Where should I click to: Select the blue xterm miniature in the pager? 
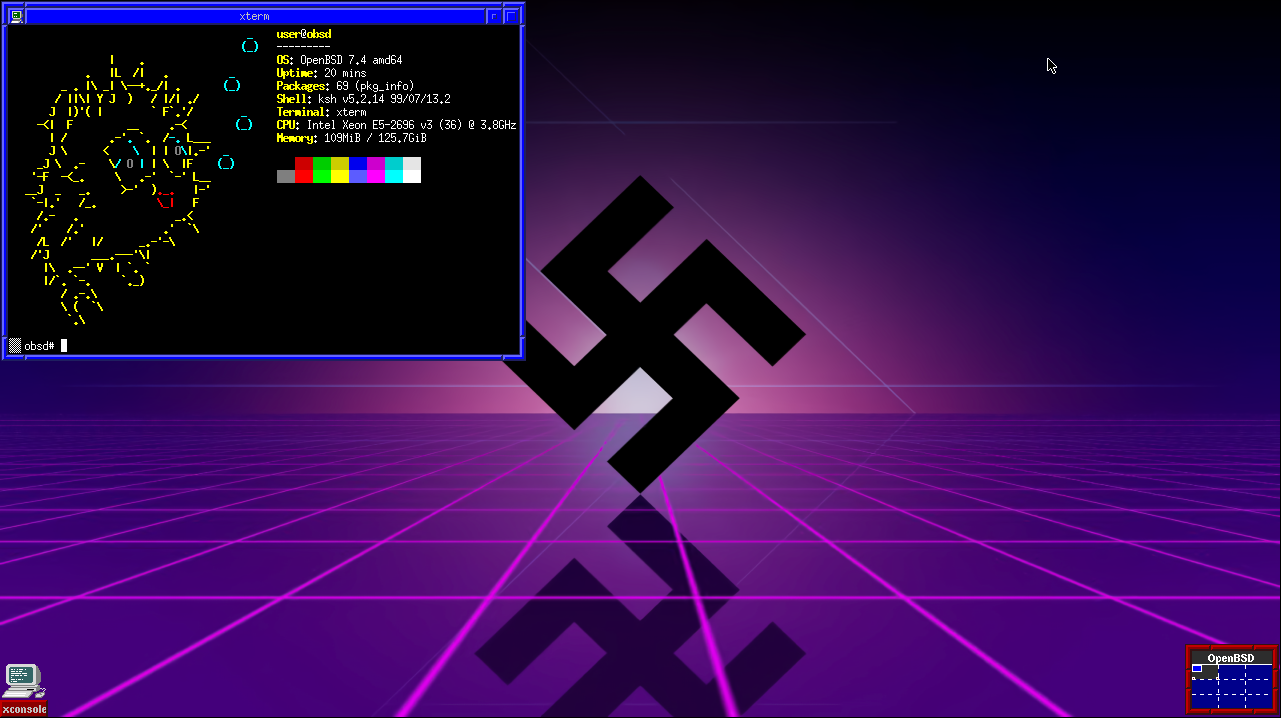tap(1197, 668)
